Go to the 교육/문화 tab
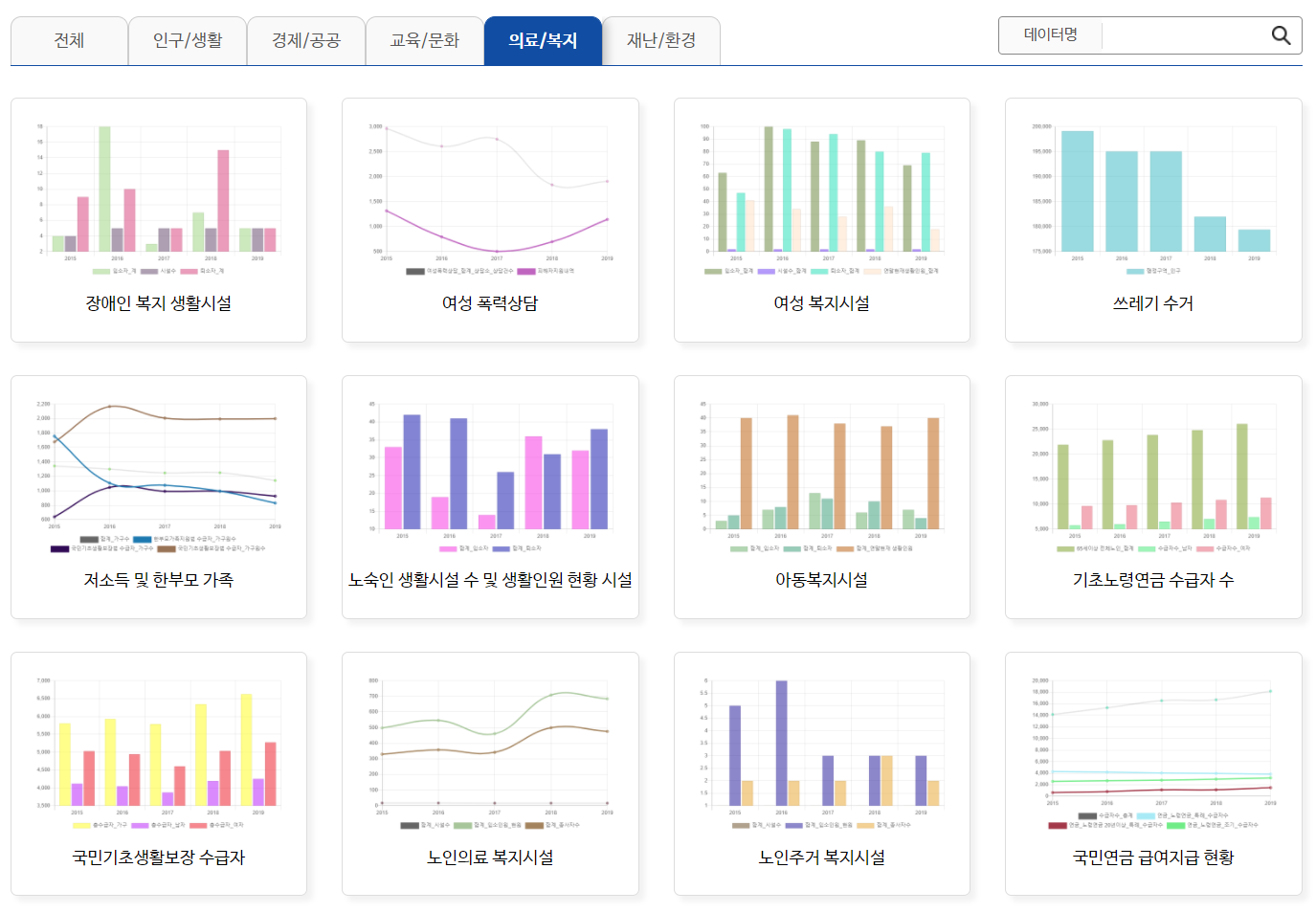The width and height of the screenshot is (1316, 913). 425,40
